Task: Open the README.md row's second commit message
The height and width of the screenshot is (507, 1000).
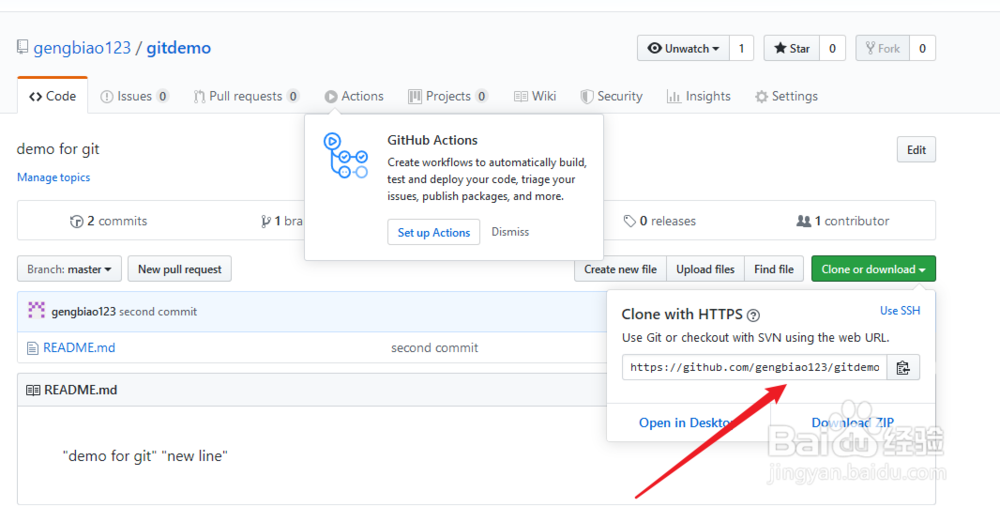Action: click(x=434, y=348)
